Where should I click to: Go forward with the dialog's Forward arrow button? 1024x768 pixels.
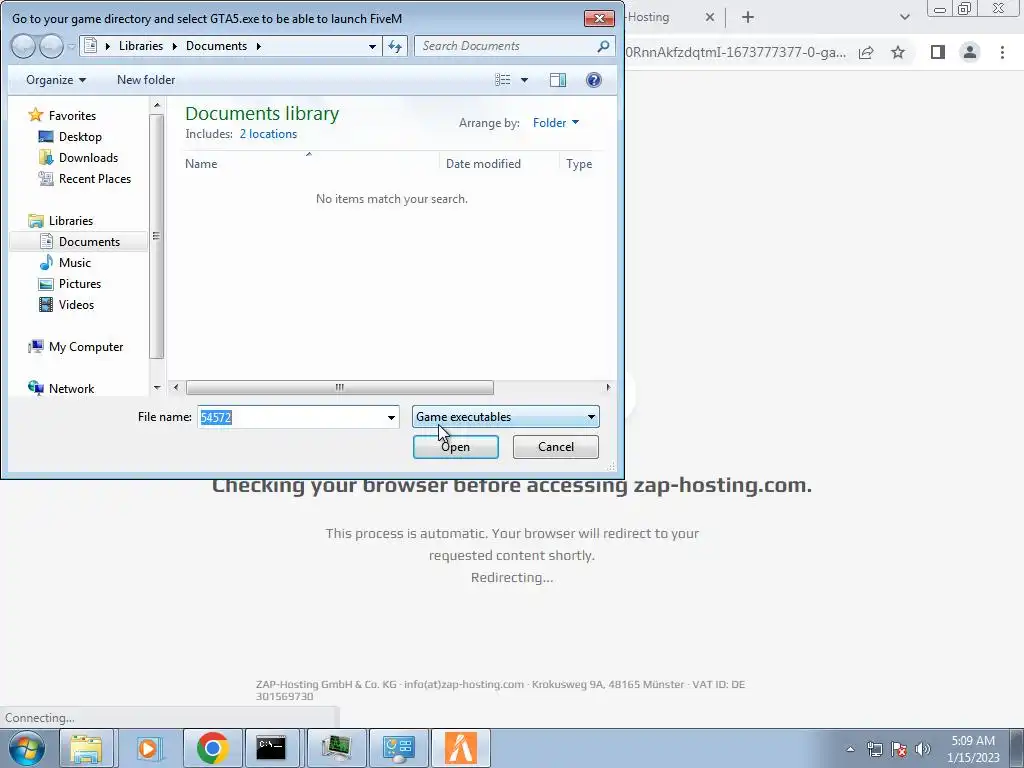52,46
